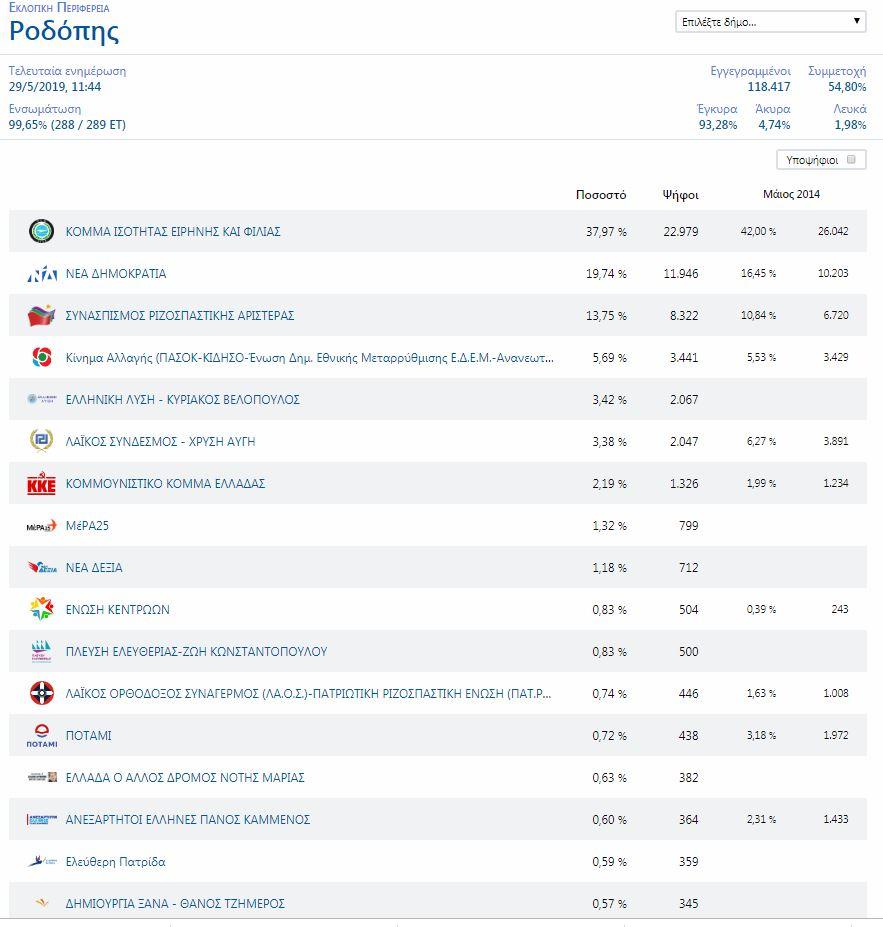Click the ΕΝΩΣΗ ΚΕΝΤΡΩΩΝ colorful star logo
Image resolution: width=883 pixels, height=927 pixels.
point(41,609)
